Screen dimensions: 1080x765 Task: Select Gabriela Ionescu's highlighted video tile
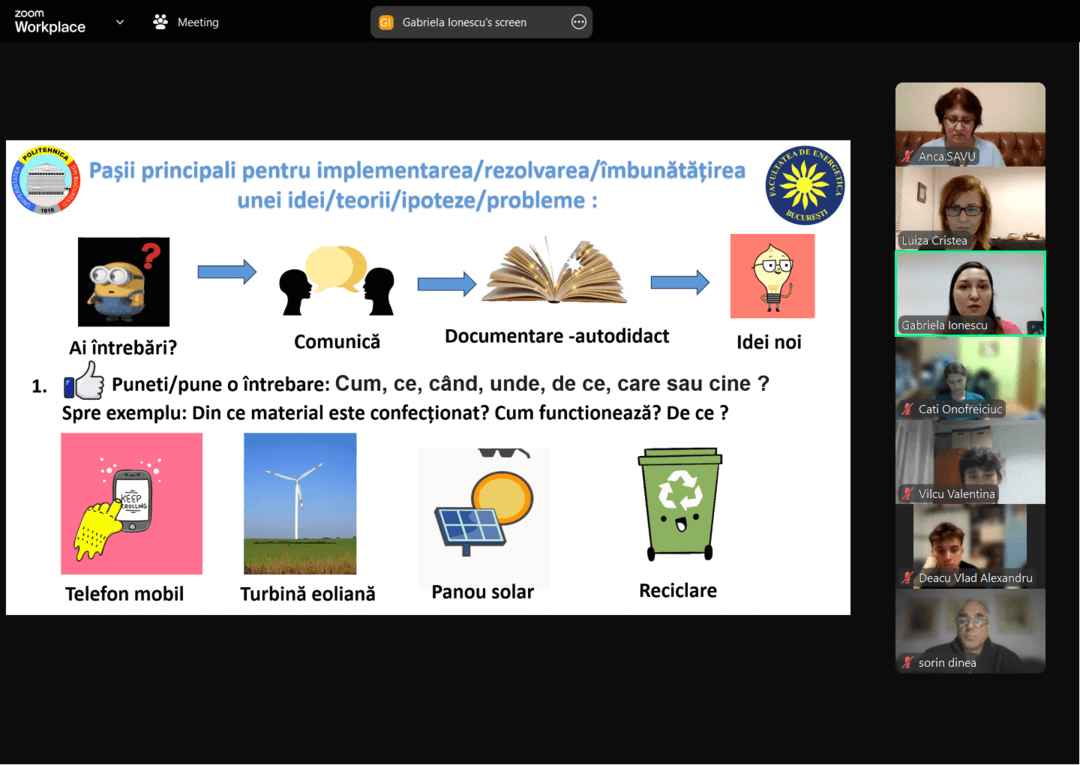(x=970, y=292)
